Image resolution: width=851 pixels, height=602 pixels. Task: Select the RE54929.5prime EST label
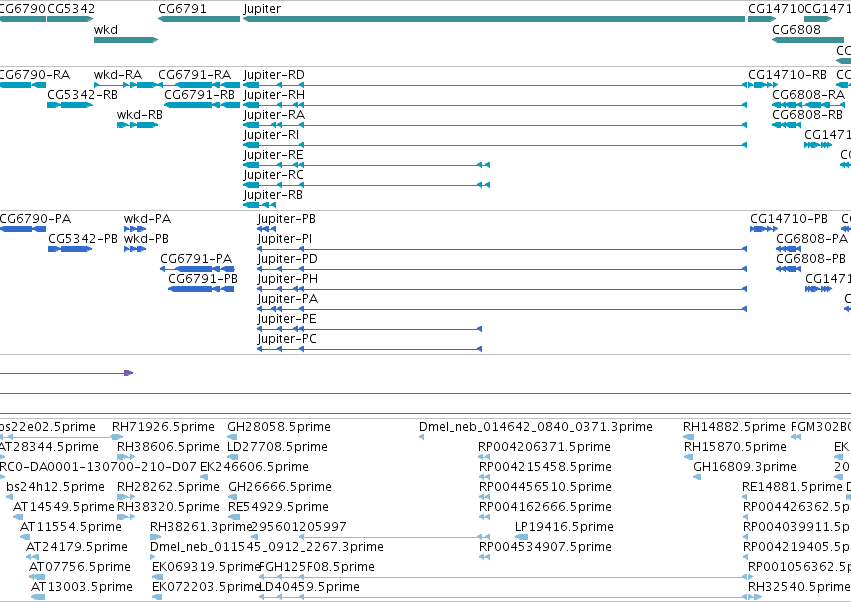point(278,508)
